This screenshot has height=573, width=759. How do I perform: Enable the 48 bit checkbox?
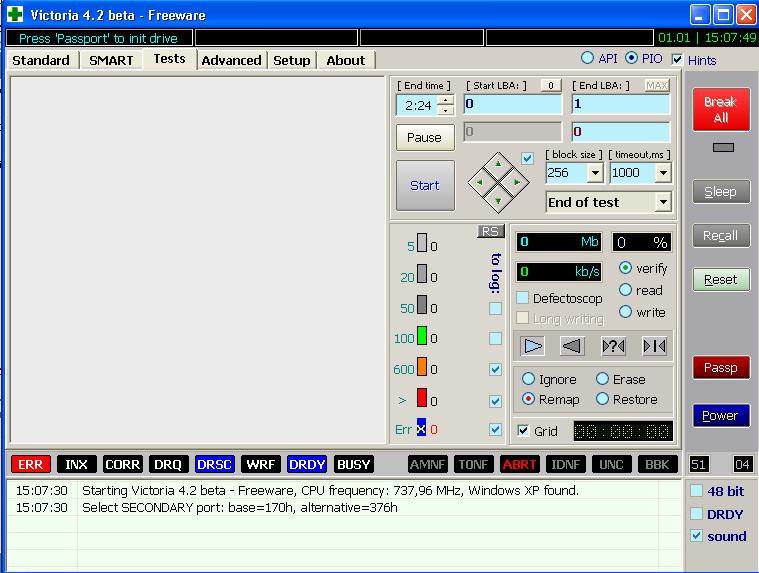(697, 491)
